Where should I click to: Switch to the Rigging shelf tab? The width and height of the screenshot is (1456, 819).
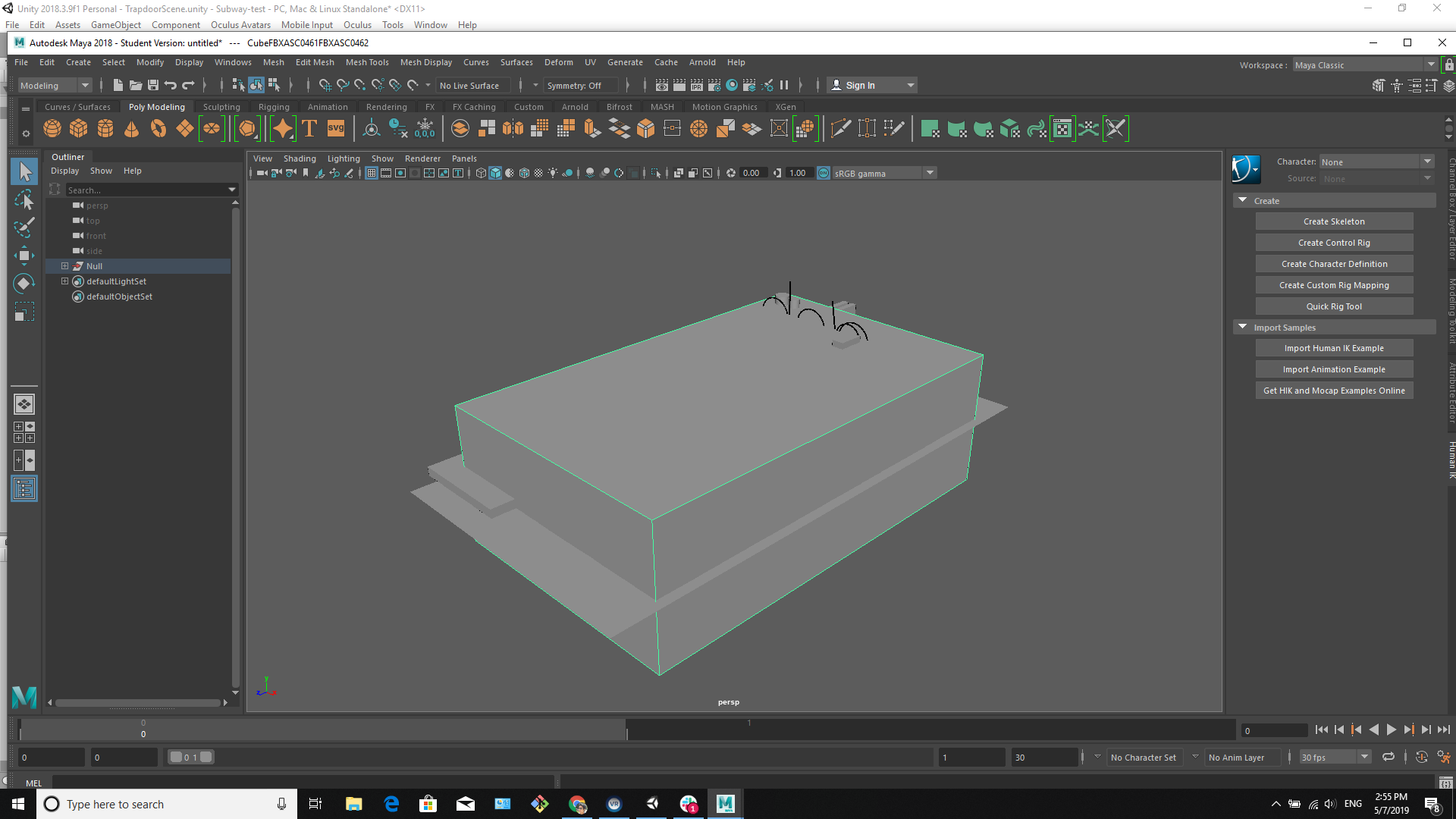point(274,107)
